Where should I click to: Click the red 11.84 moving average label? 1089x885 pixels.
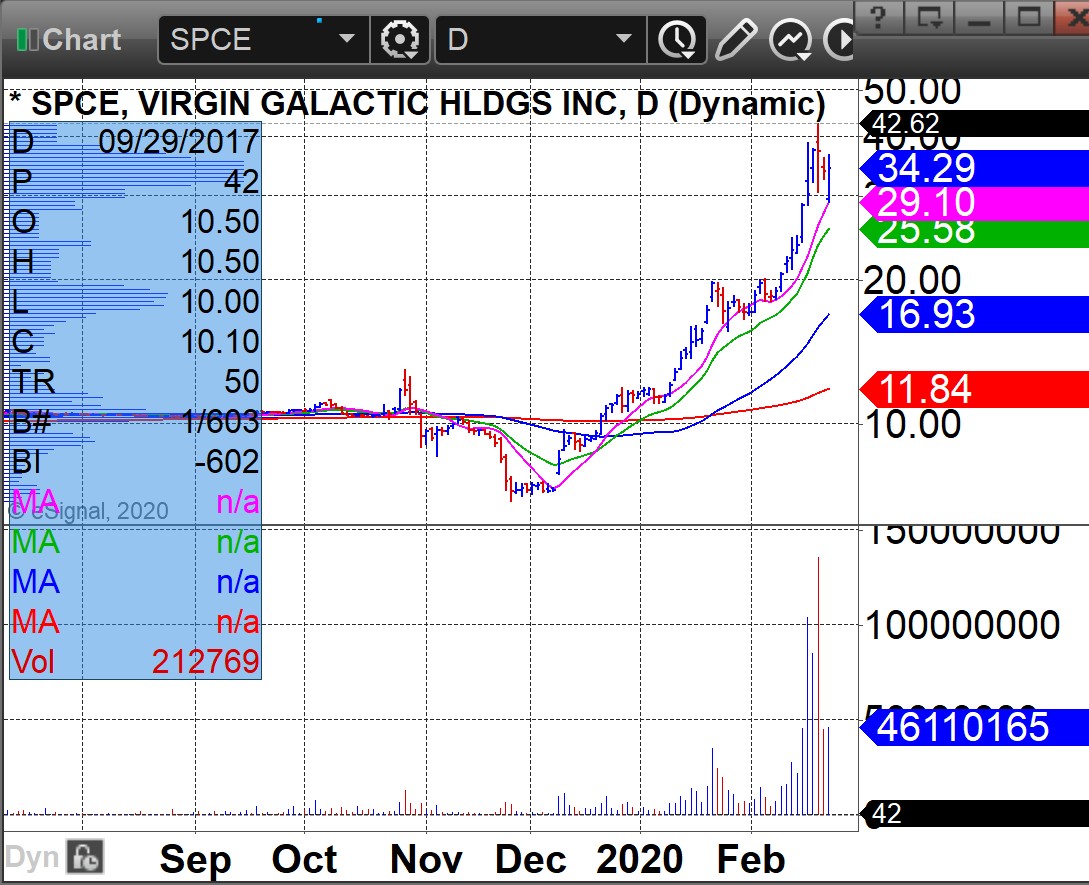[x=974, y=389]
